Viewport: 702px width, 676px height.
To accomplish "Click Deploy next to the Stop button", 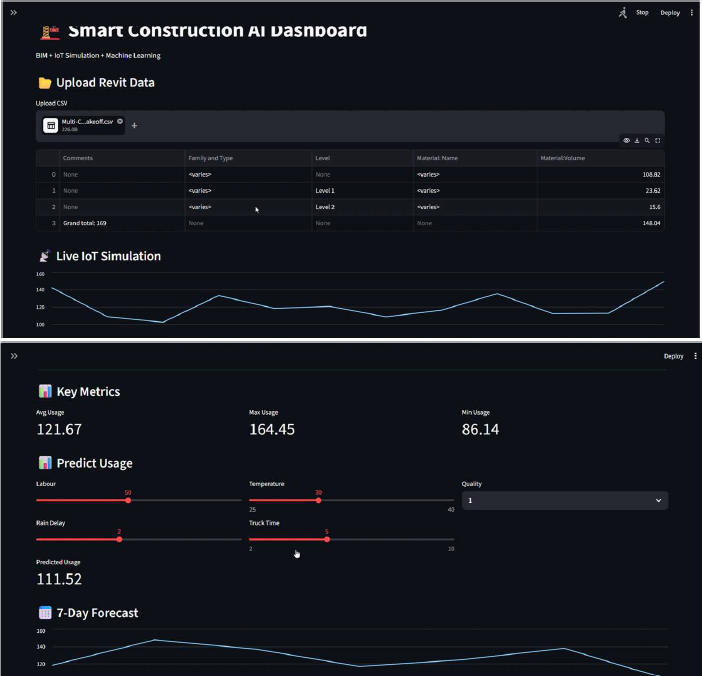I will [670, 13].
